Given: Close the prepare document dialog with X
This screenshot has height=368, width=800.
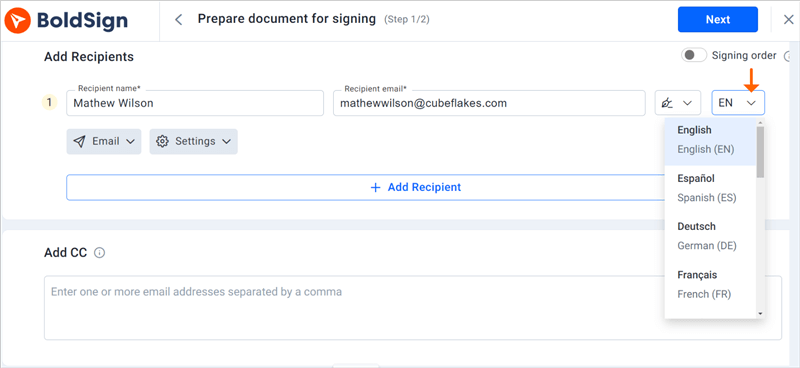Looking at the screenshot, I should [788, 20].
